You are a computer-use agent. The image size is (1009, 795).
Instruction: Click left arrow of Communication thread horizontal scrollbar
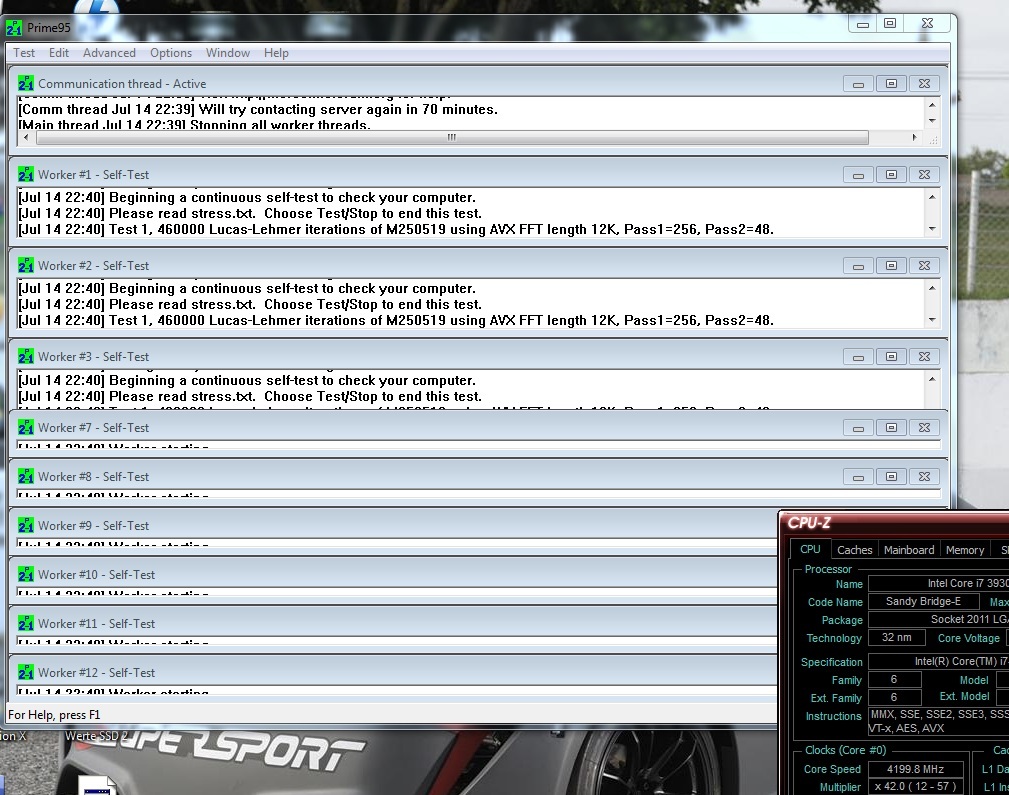(26, 137)
